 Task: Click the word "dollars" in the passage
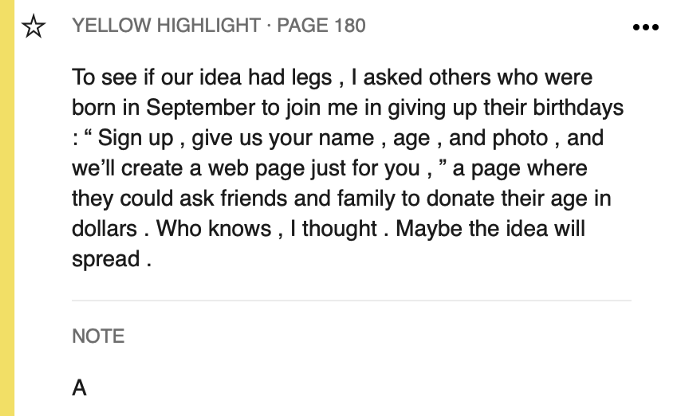point(104,229)
